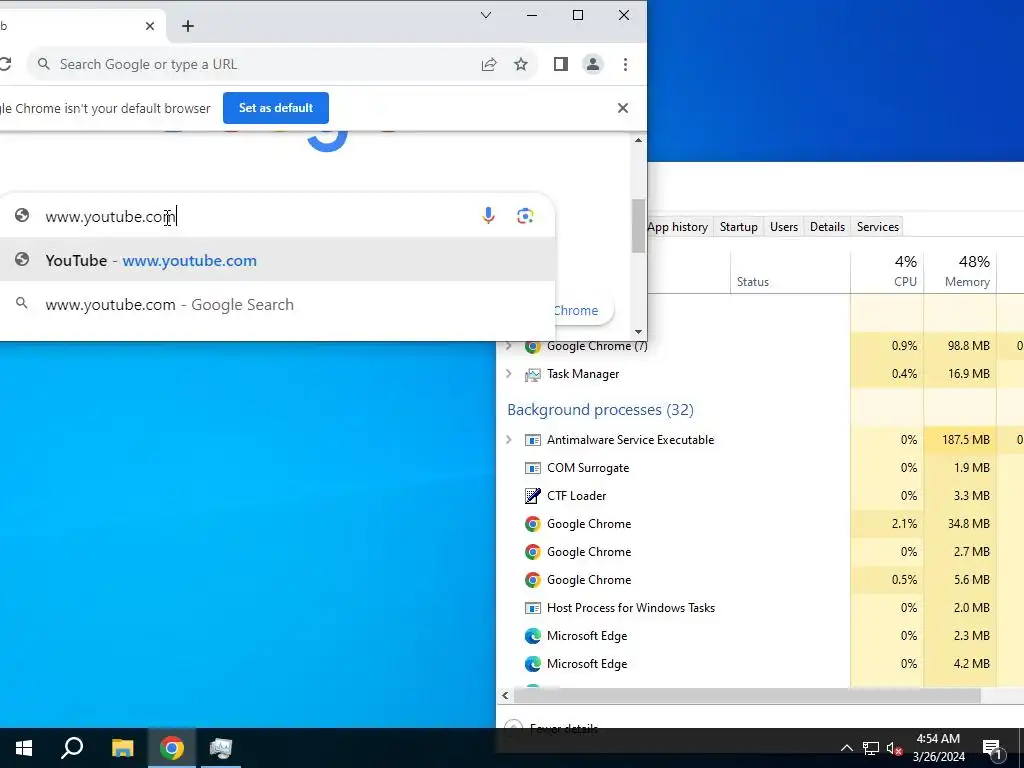Toggle Chrome side panel icon
The height and width of the screenshot is (768, 1024).
pyautogui.click(x=560, y=64)
